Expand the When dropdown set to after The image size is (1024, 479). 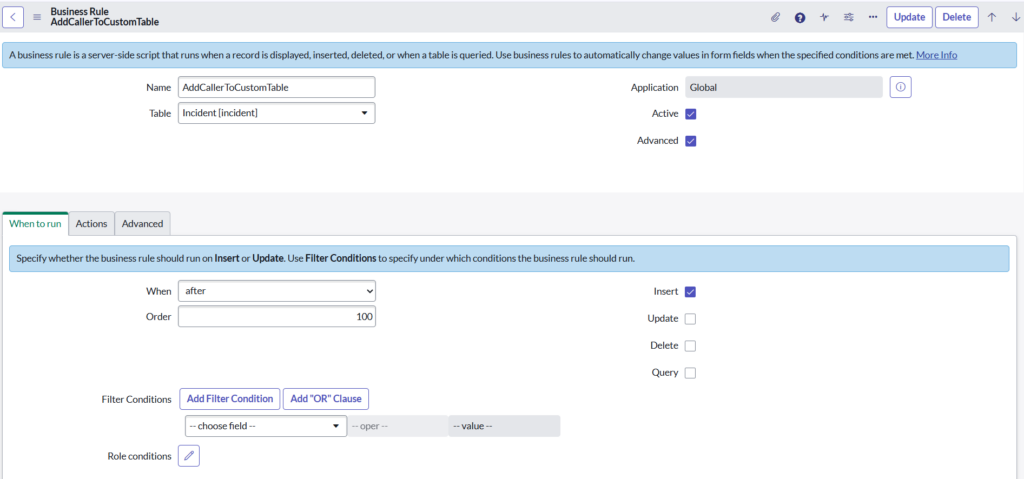click(276, 291)
